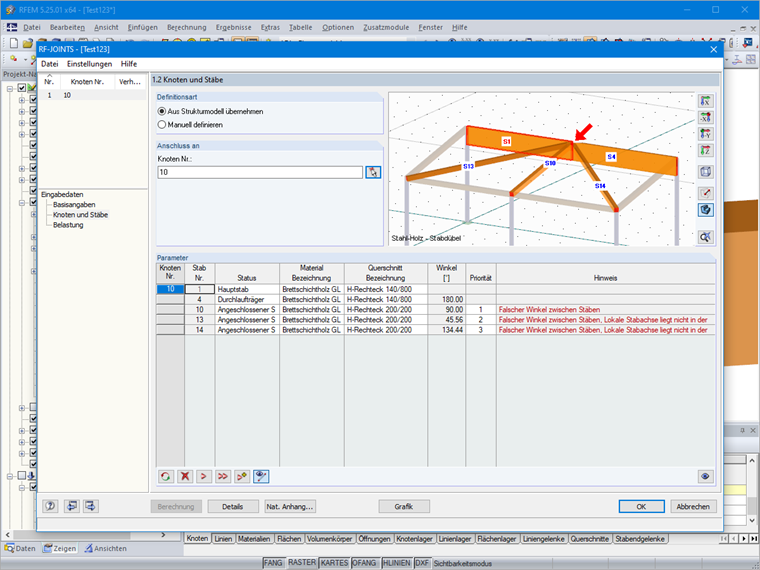Toggle HLINIEN guidelines in status bar
Viewport: 760px width, 570px height.
point(396,563)
